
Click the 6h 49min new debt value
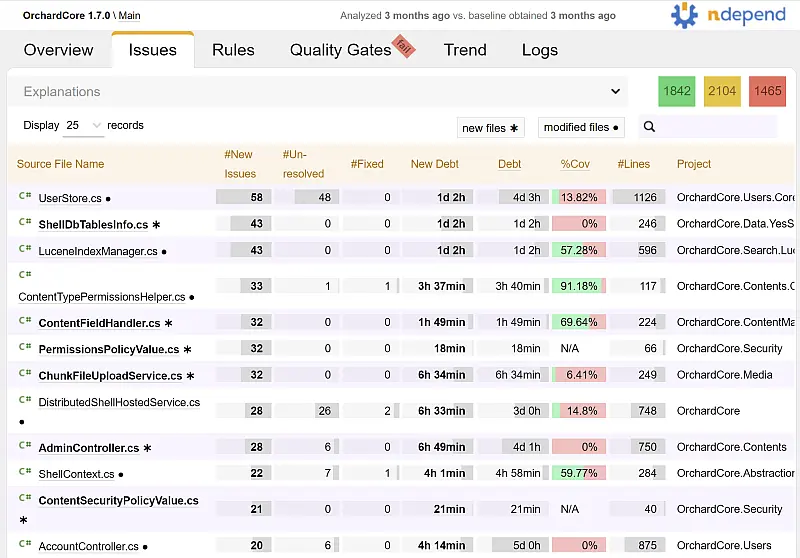tap(441, 447)
